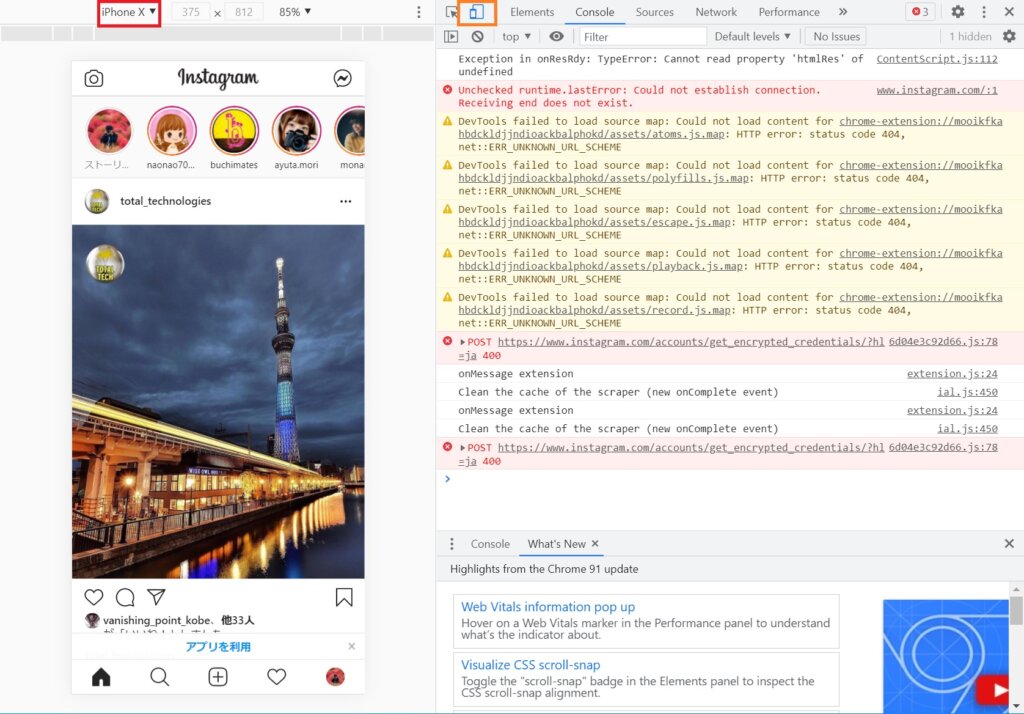Screen dimensions: 1024x714
Task: Switch to the Sources tab
Action: (x=654, y=12)
